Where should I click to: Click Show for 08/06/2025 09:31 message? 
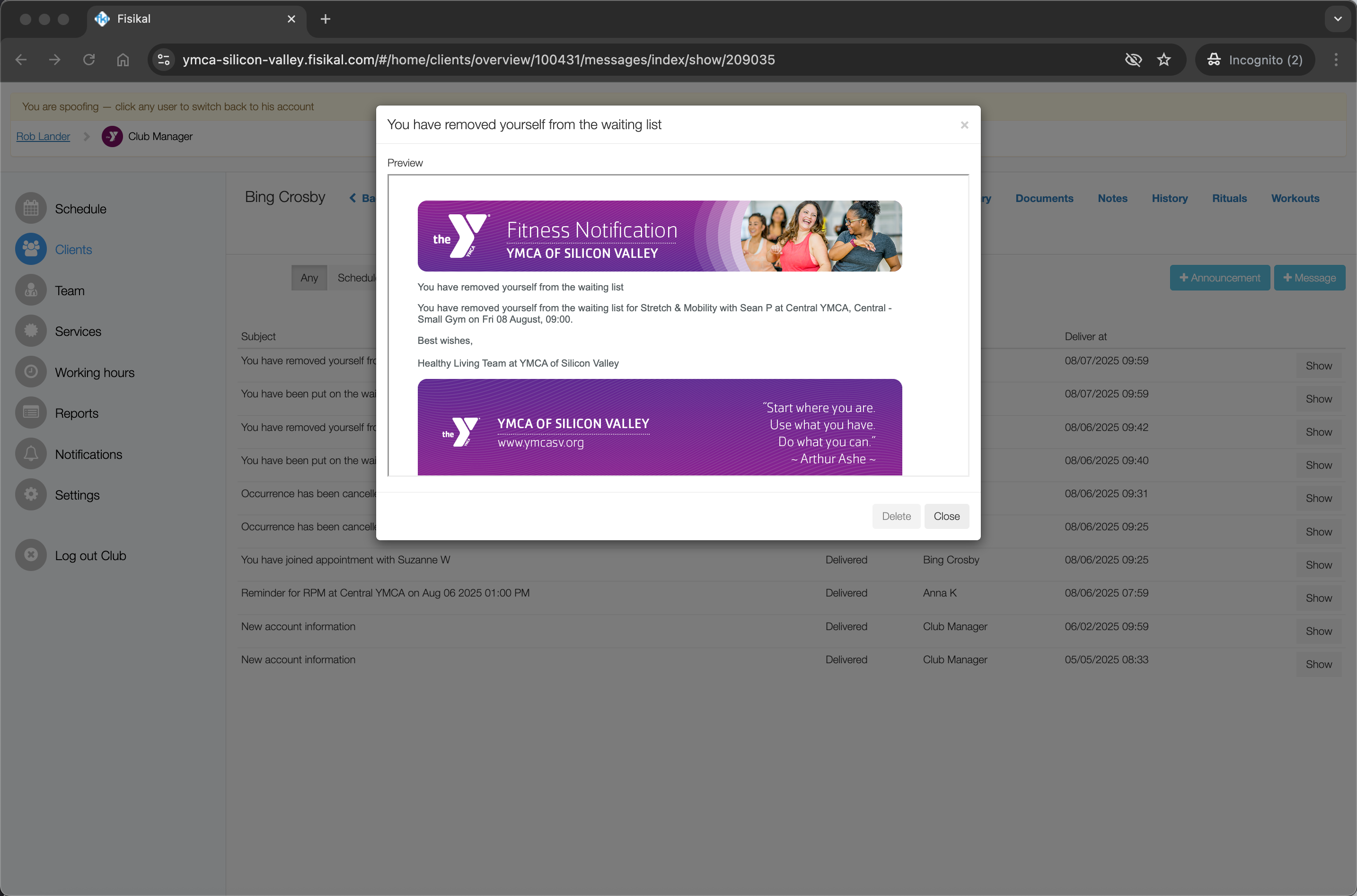click(x=1318, y=498)
